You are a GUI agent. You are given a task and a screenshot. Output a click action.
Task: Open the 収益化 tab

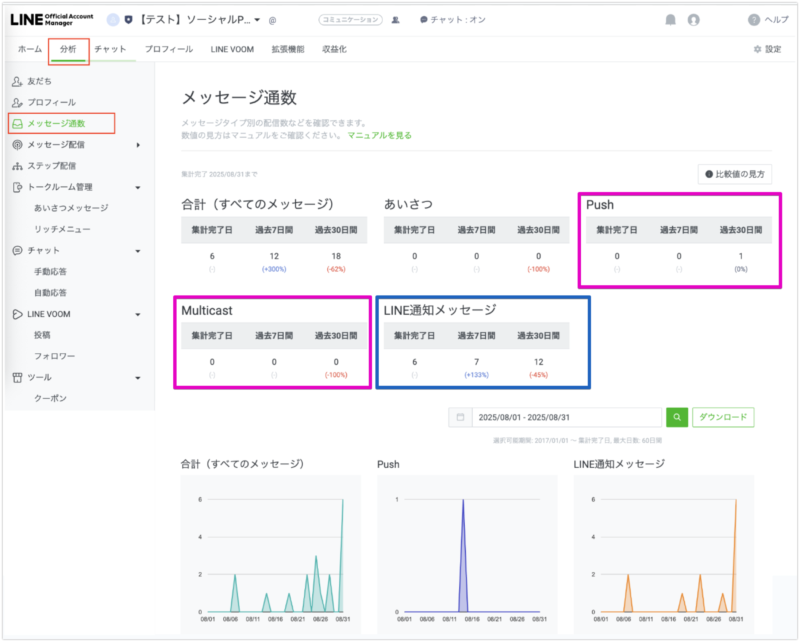pyautogui.click(x=334, y=49)
